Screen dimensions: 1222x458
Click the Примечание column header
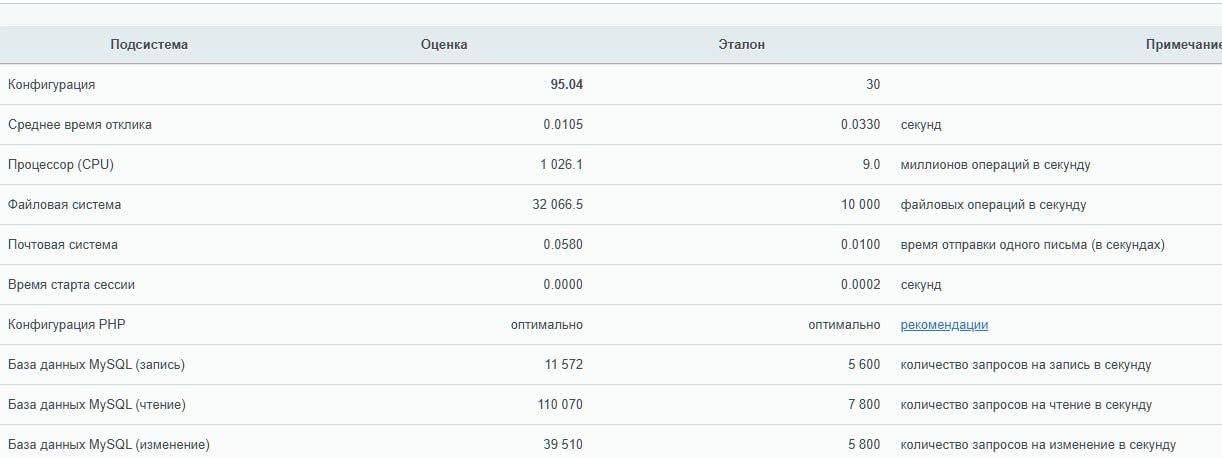1183,45
